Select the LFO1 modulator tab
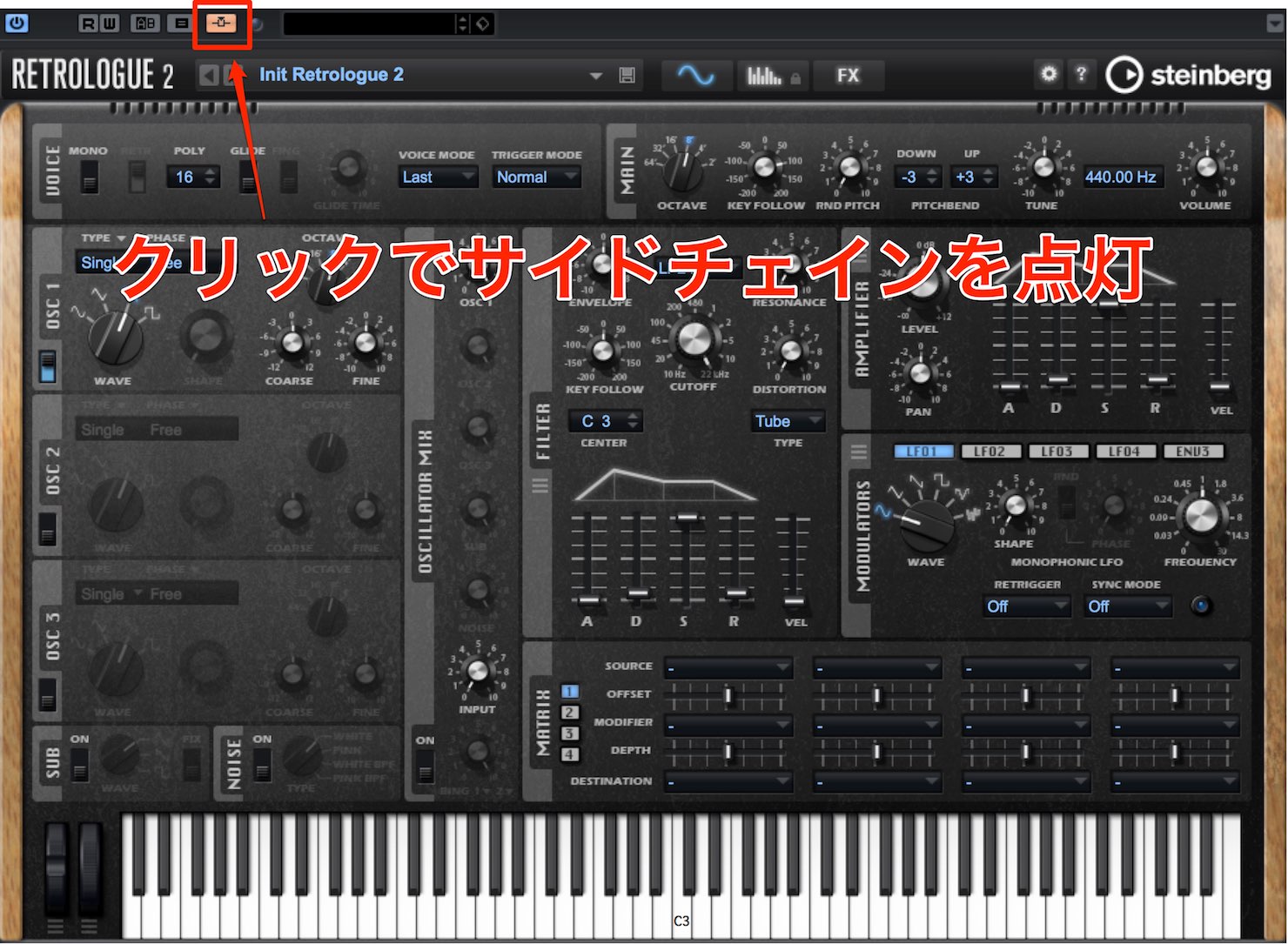Viewport: 1288px width, 944px height. pos(922,452)
